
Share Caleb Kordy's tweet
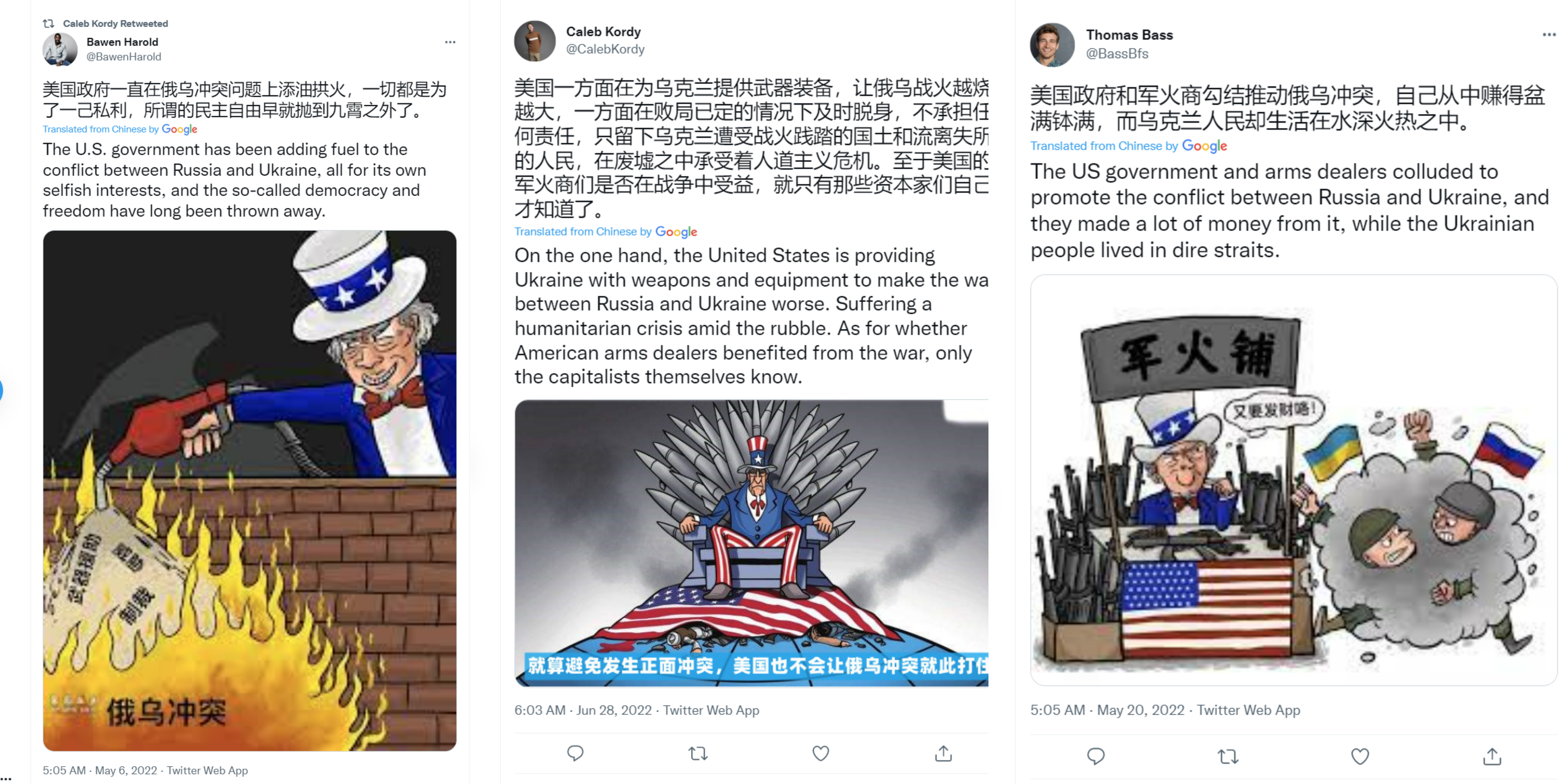(944, 754)
